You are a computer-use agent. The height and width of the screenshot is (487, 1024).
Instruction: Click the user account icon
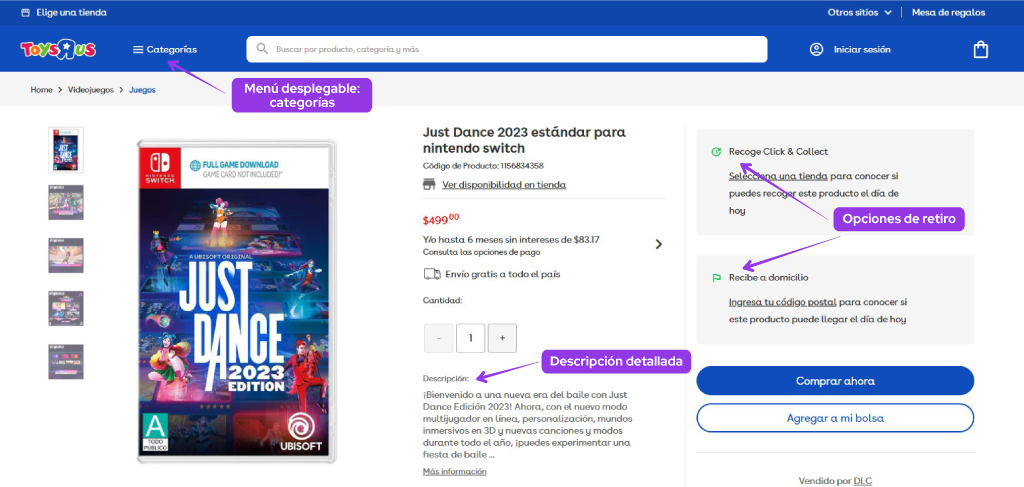tap(816, 49)
